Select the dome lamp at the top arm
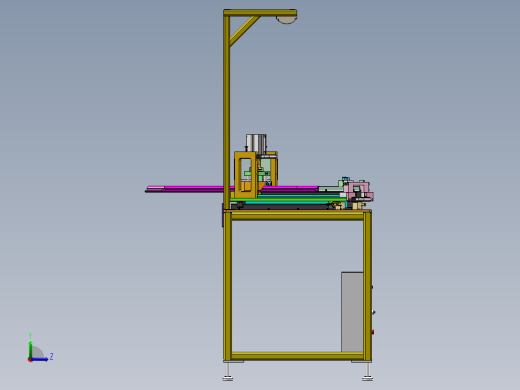This screenshot has width=520, height=390. pos(286,20)
